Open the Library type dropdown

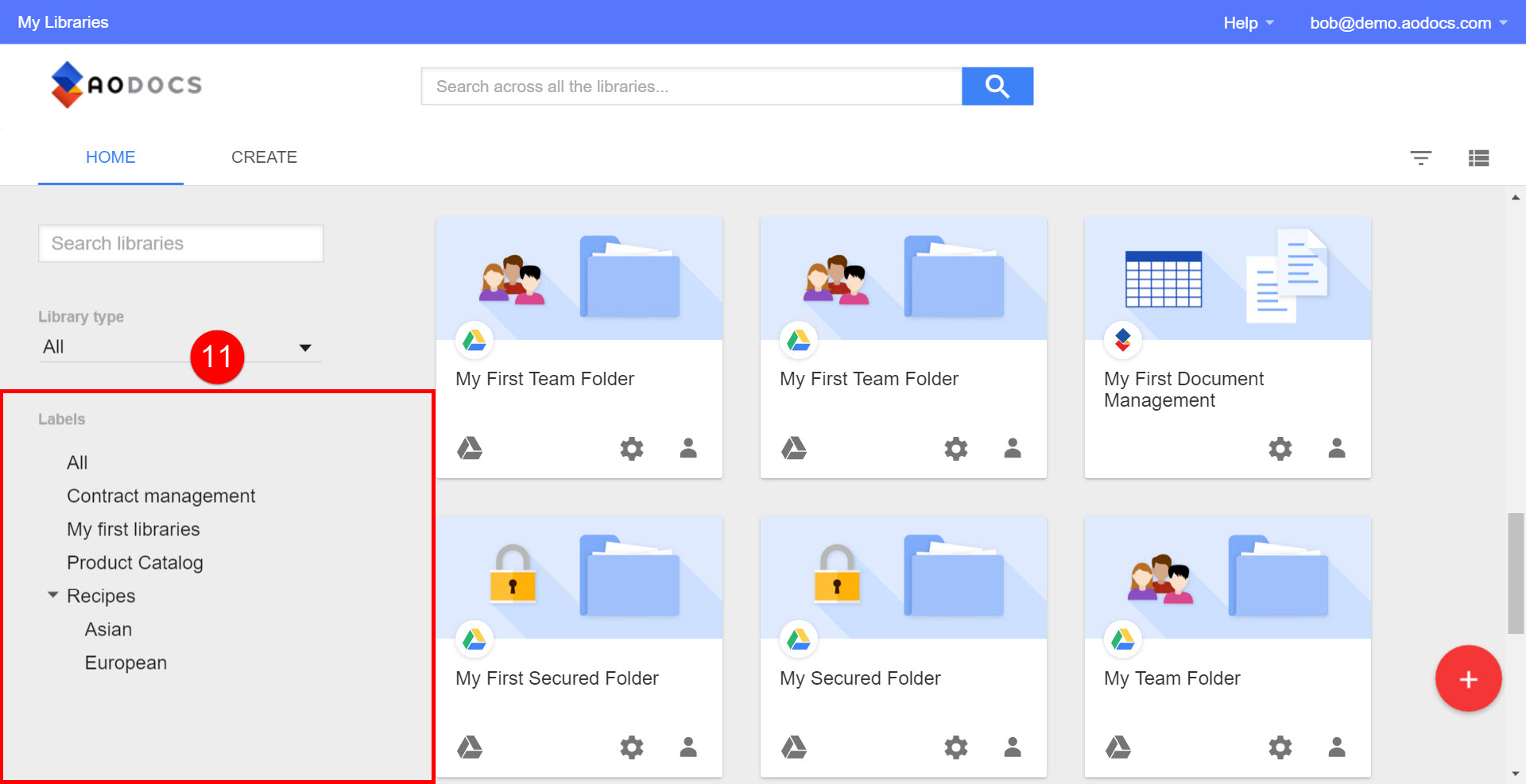[180, 347]
